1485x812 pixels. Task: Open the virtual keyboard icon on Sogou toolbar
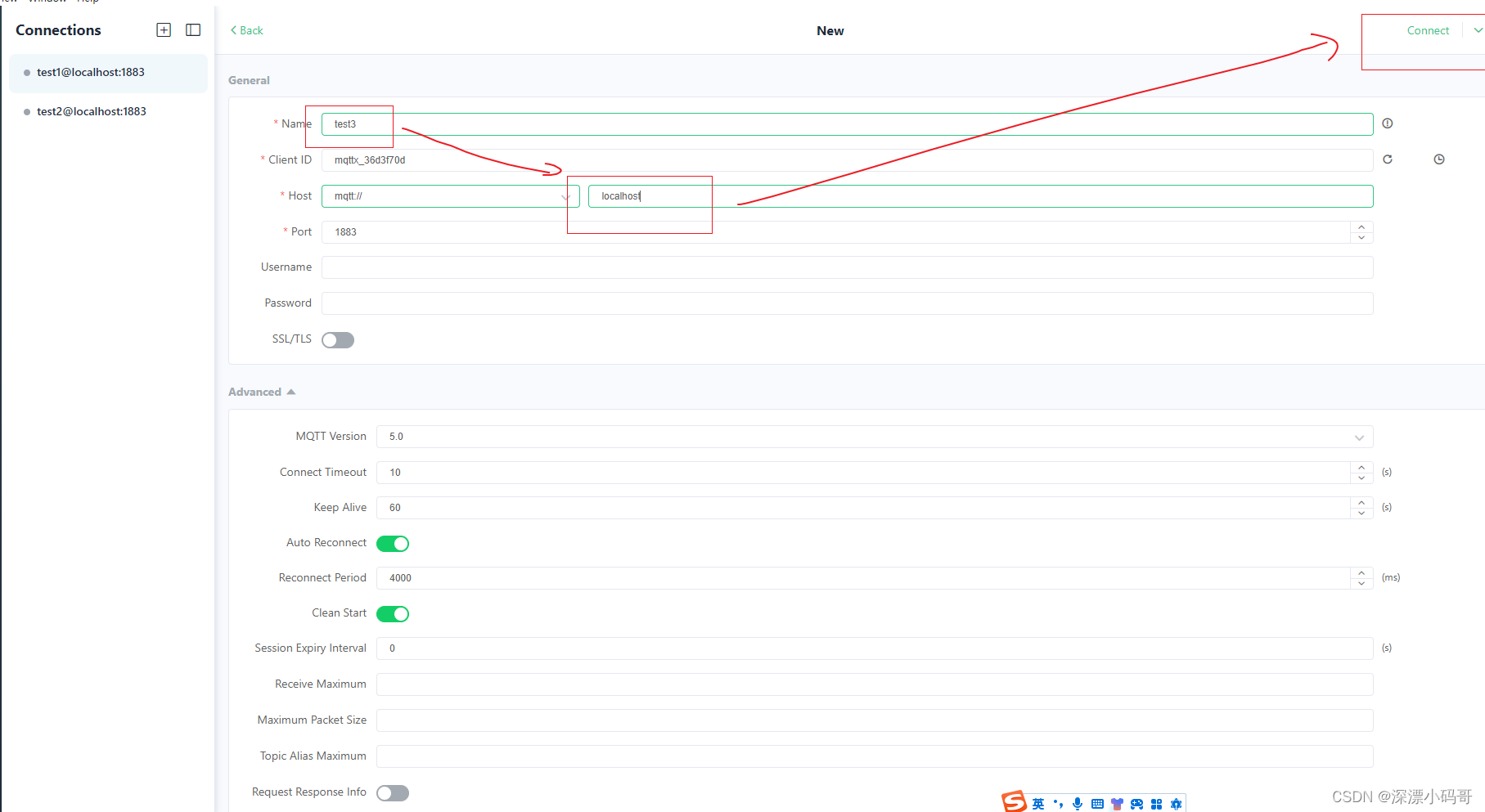pyautogui.click(x=1096, y=803)
